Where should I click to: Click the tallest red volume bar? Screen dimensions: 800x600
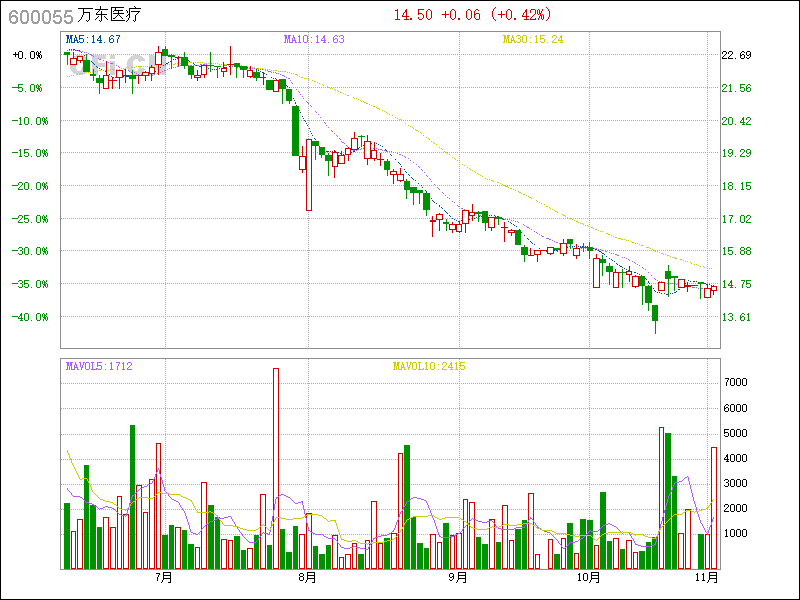click(x=276, y=468)
